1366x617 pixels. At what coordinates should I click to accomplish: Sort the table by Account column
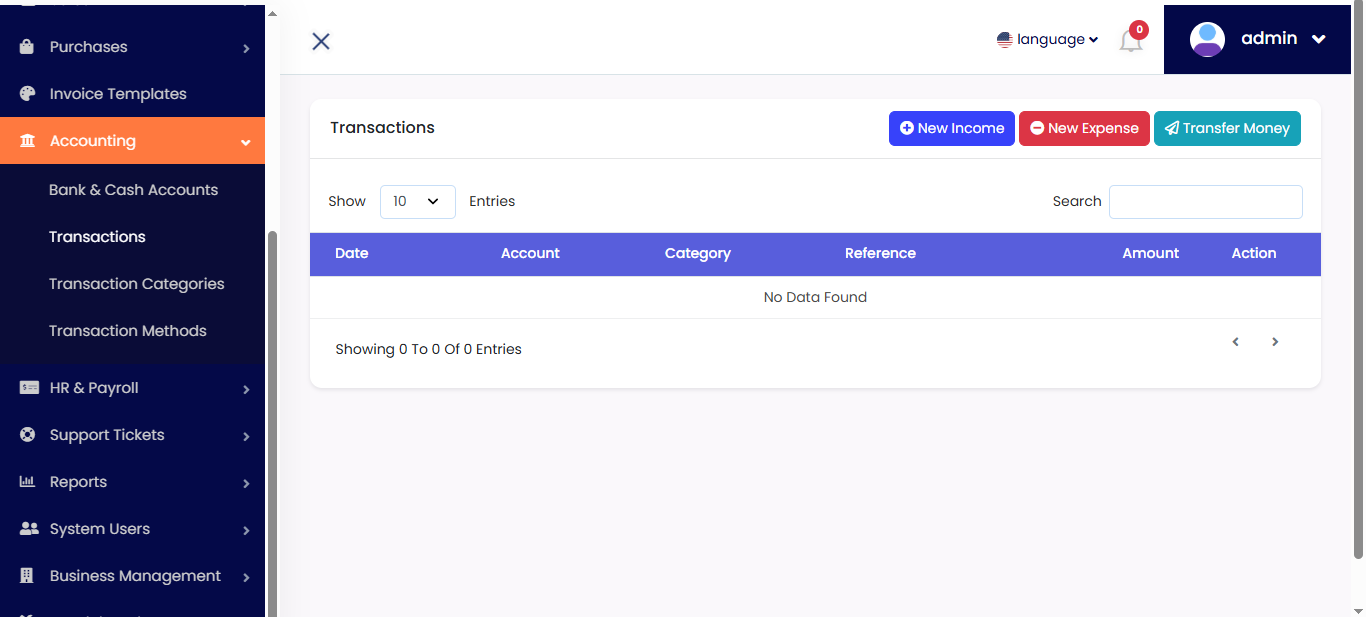pyautogui.click(x=530, y=254)
